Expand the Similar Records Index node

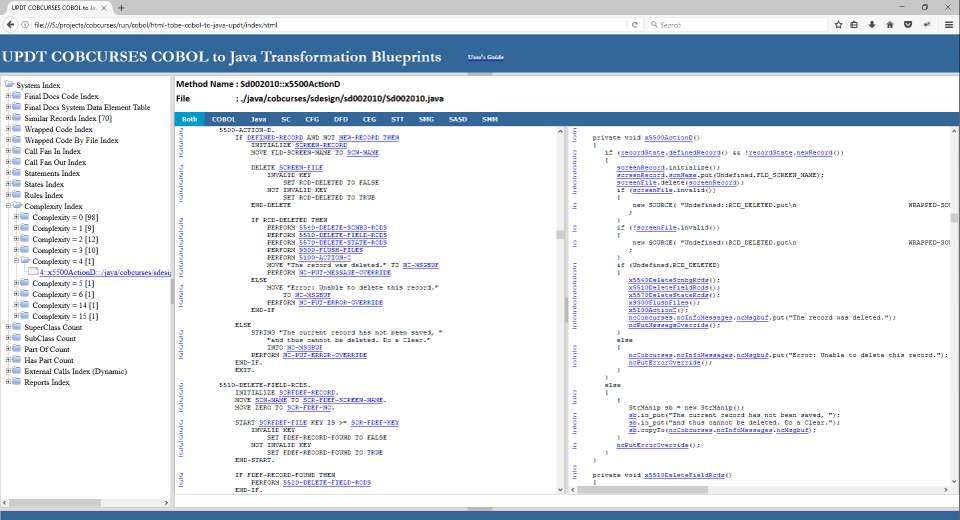coord(8,118)
